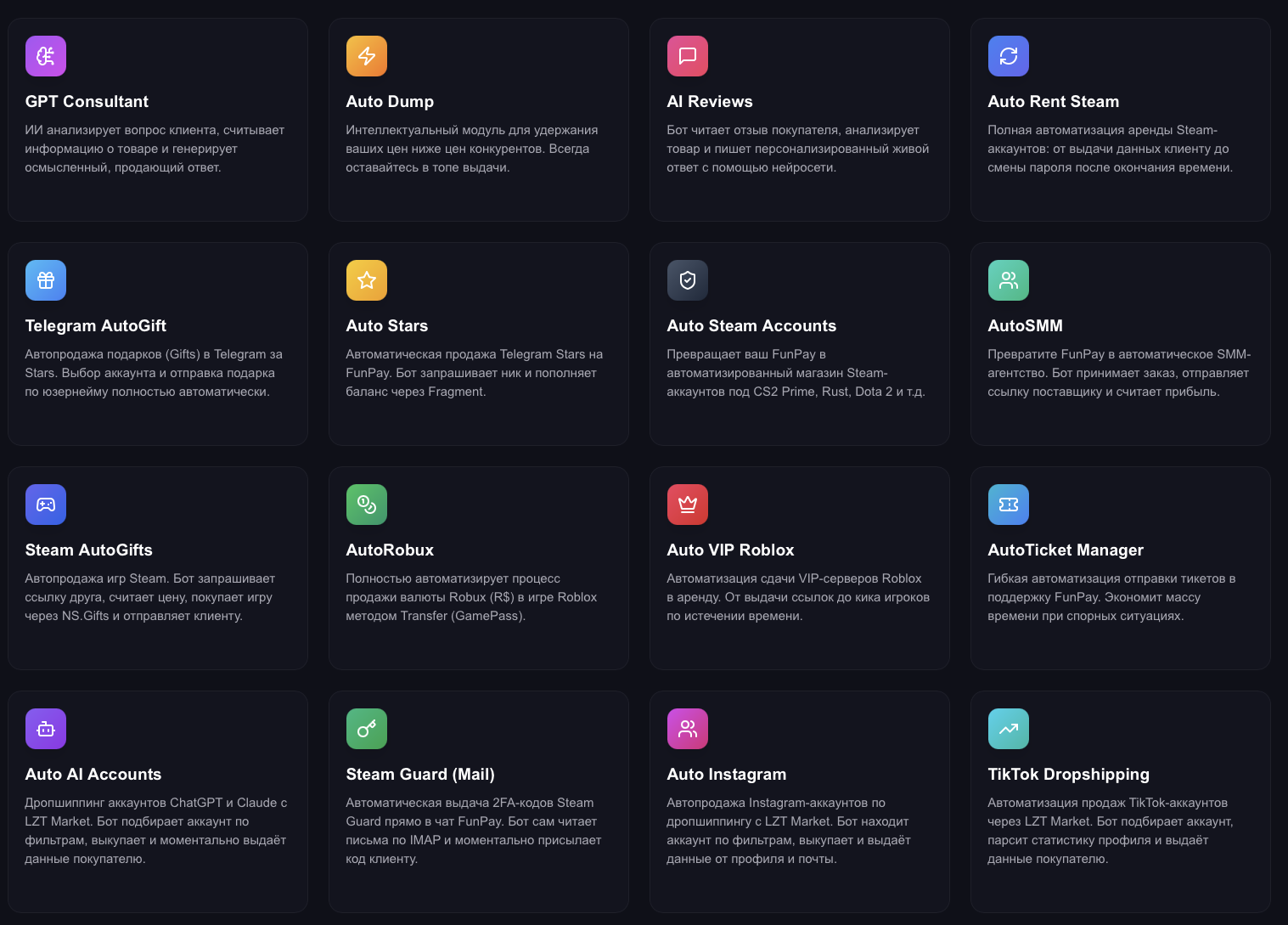
Task: Open the Auto Stars title
Action: coord(387,326)
